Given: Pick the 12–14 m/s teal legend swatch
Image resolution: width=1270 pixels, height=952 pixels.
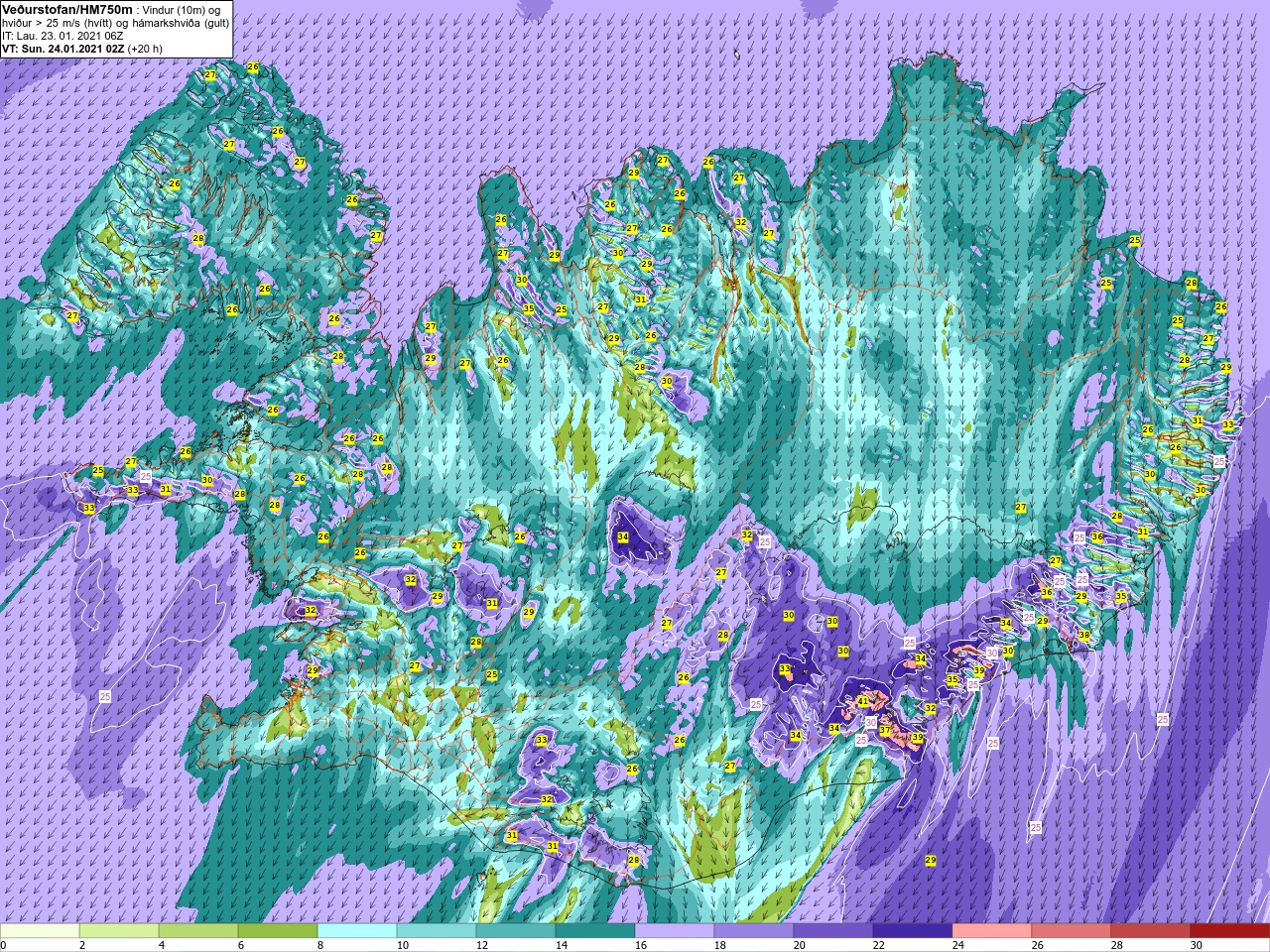Looking at the screenshot, I should point(516,931).
